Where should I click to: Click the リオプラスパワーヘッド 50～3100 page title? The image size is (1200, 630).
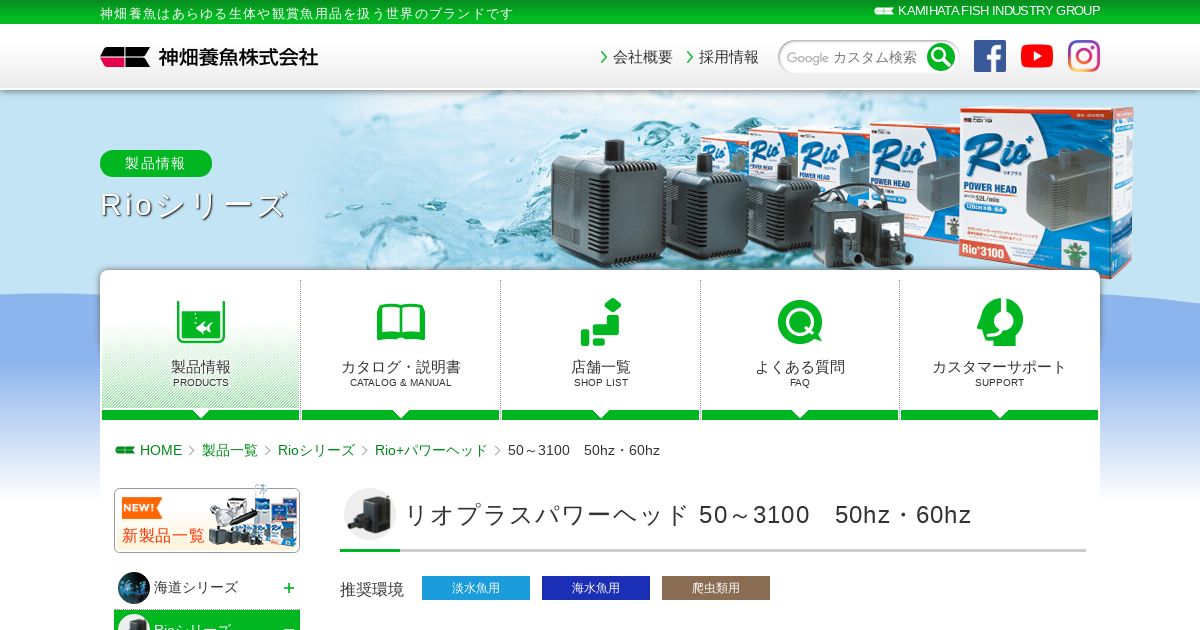pos(687,515)
